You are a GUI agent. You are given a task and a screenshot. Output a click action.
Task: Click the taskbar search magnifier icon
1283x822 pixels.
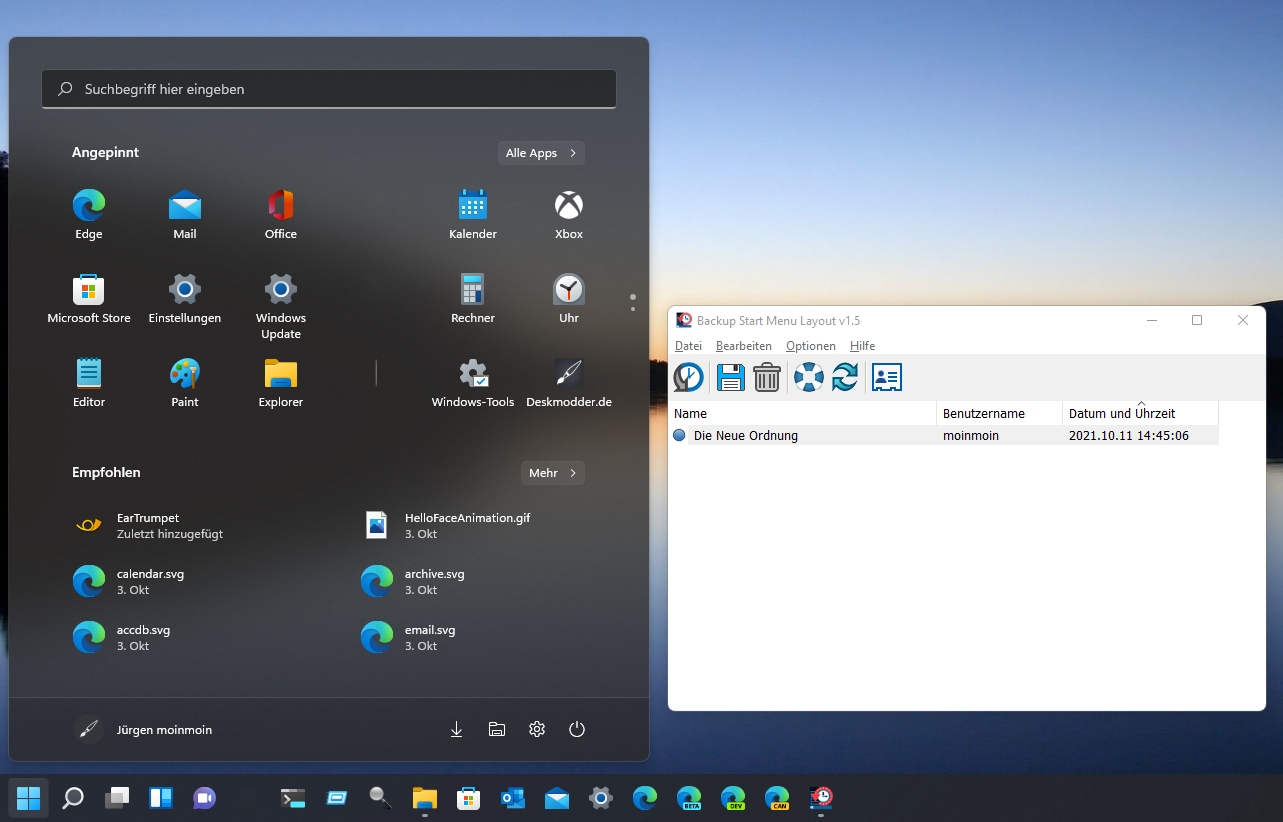point(73,798)
